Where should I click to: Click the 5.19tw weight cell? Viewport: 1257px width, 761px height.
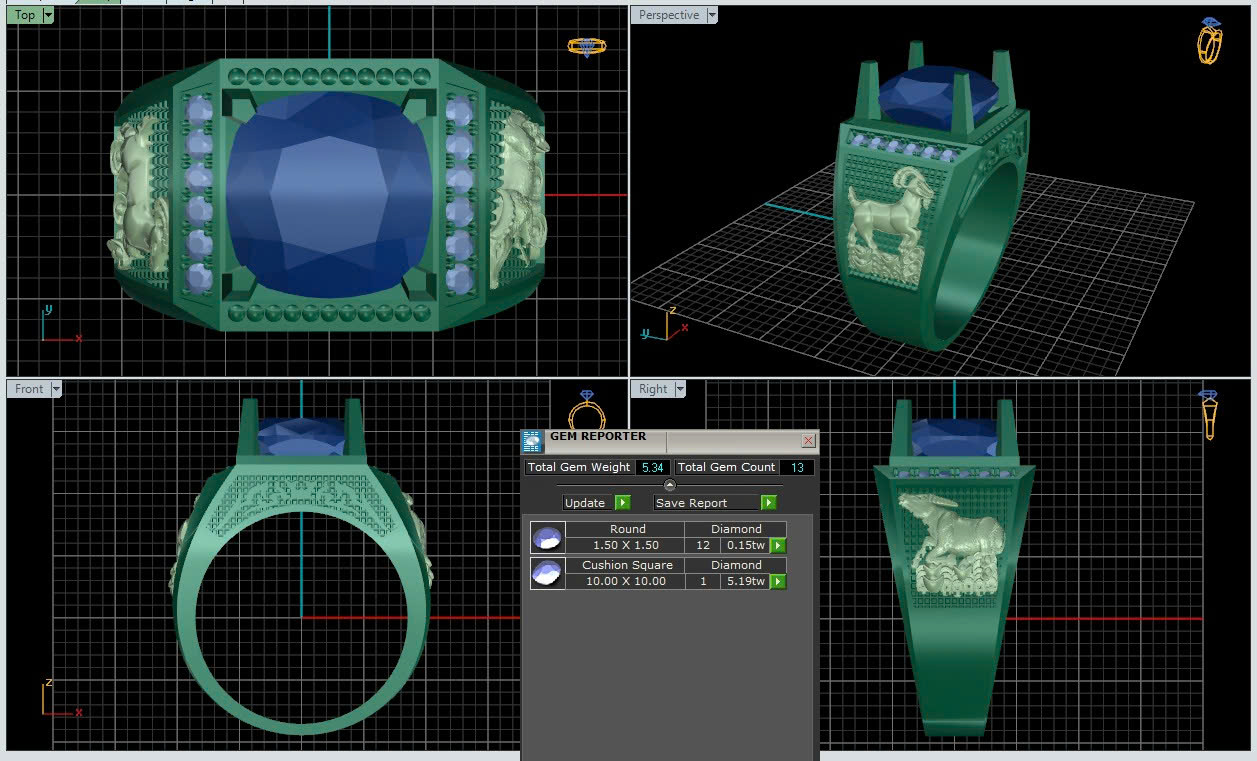click(x=746, y=582)
